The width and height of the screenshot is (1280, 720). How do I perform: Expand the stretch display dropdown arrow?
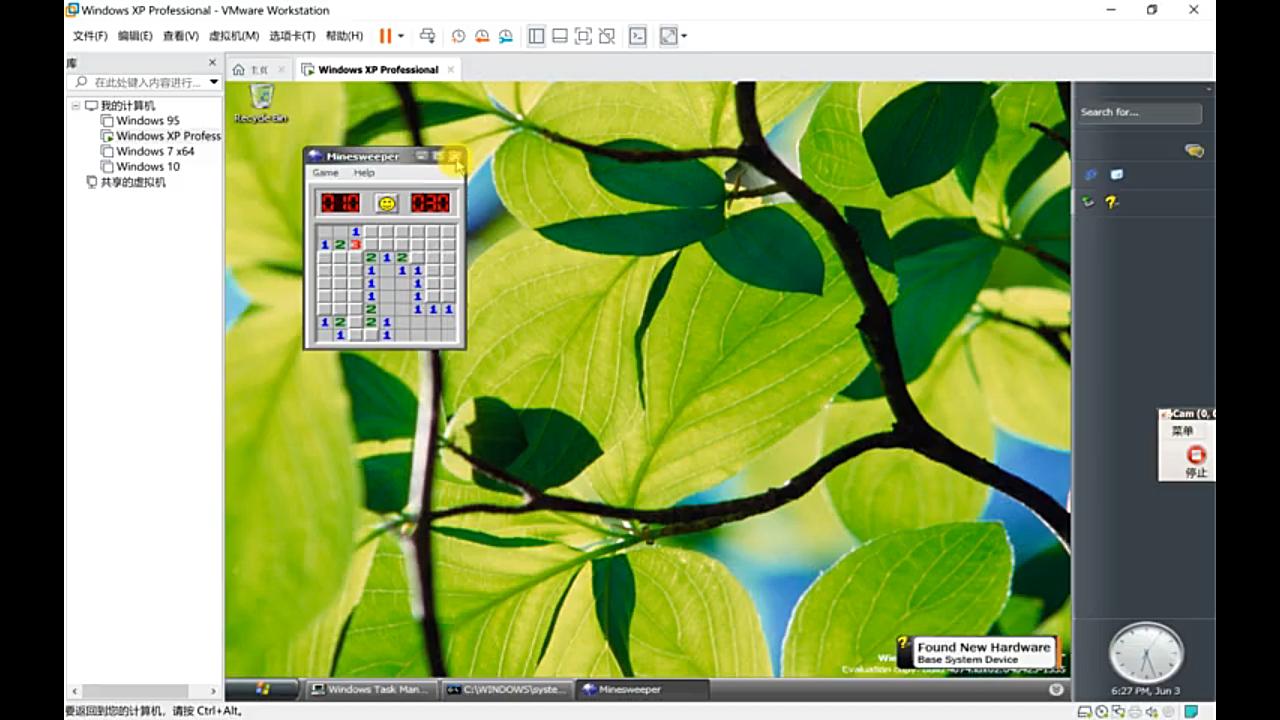point(684,36)
